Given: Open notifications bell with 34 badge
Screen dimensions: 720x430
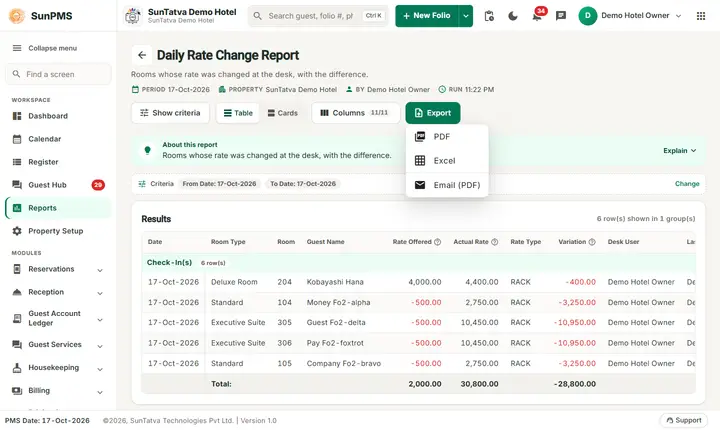Looking at the screenshot, I should pos(537,16).
